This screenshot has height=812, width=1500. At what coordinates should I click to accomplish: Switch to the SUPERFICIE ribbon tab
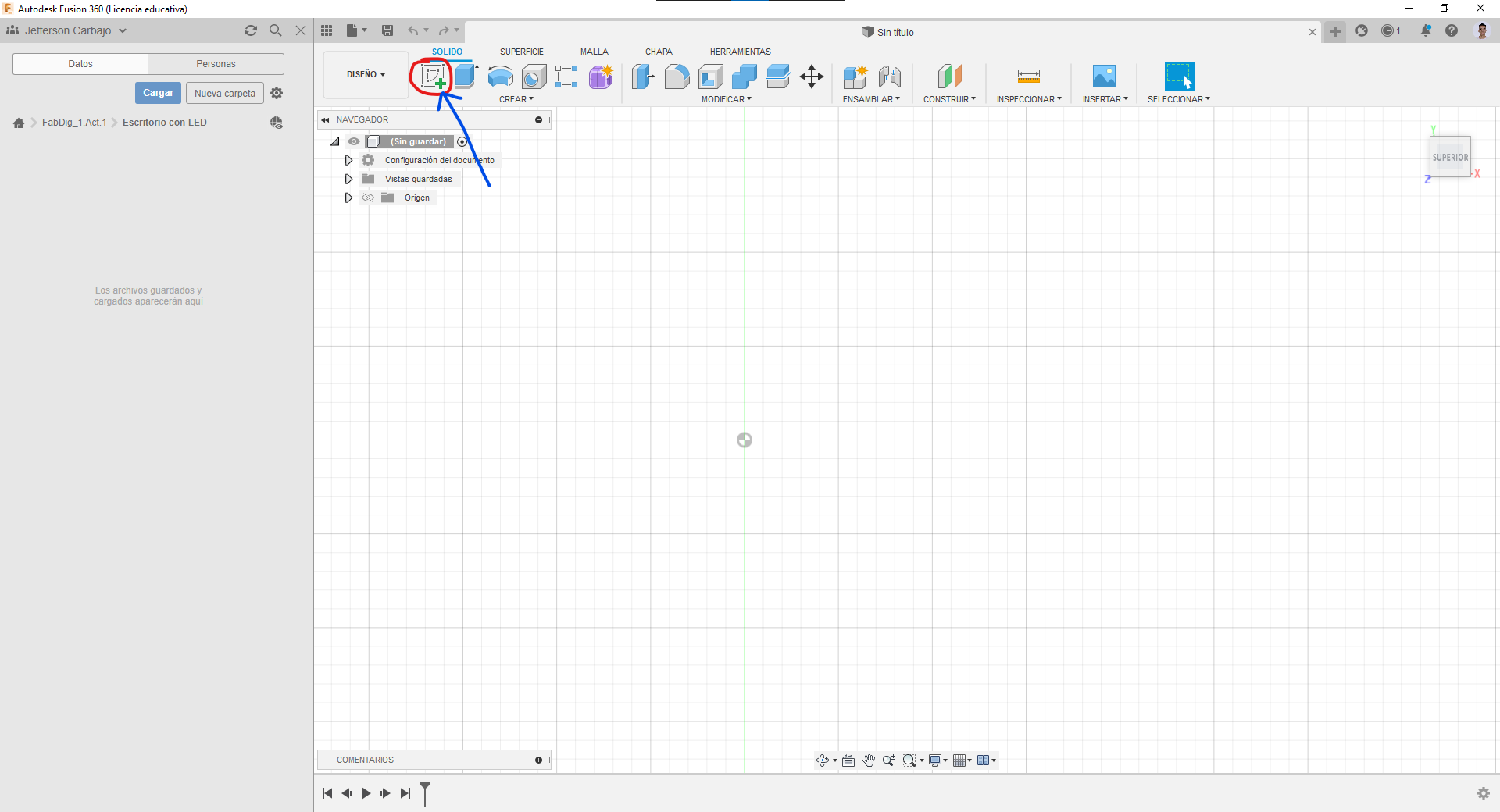(x=522, y=52)
